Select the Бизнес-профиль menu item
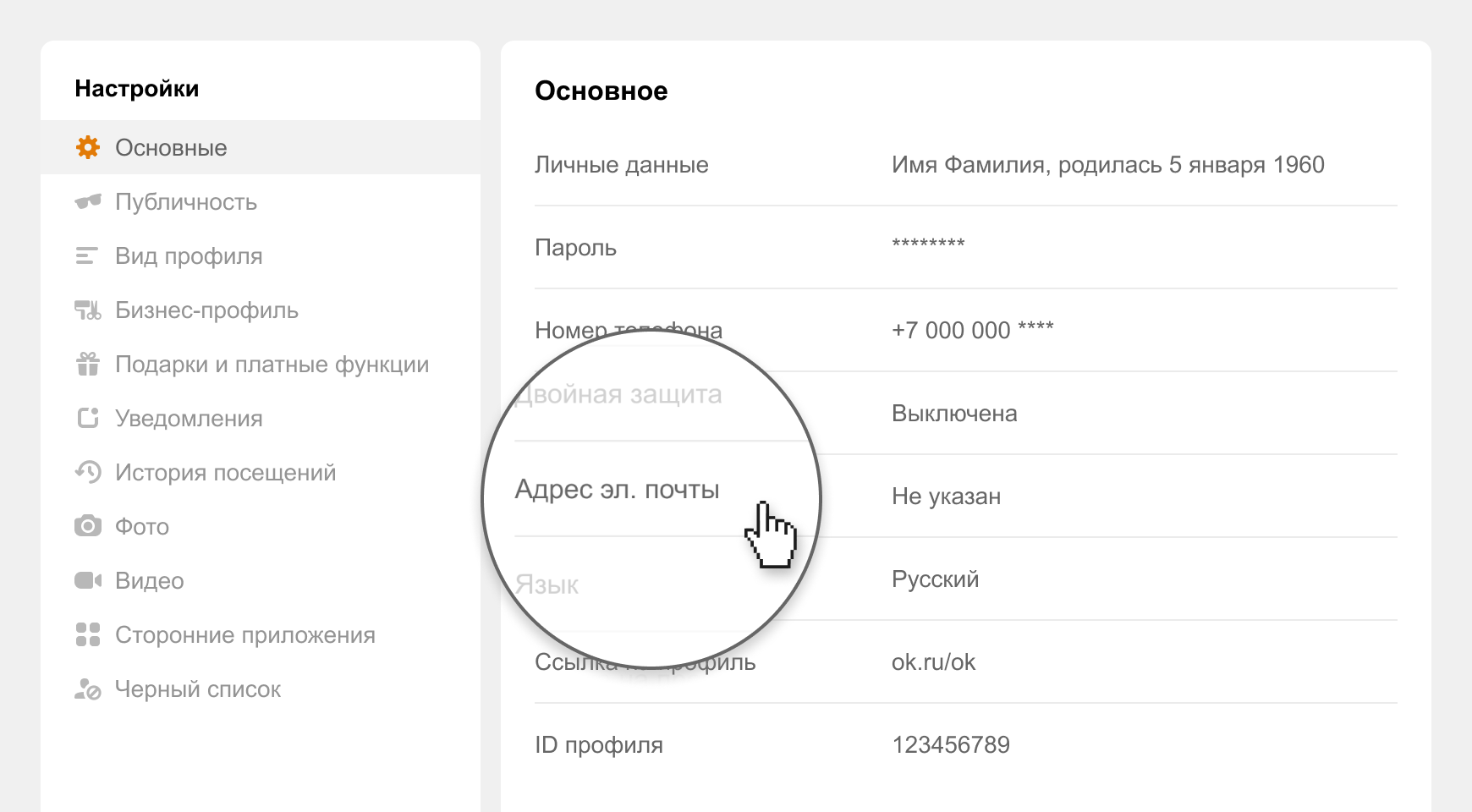The height and width of the screenshot is (812, 1472). [x=261, y=310]
